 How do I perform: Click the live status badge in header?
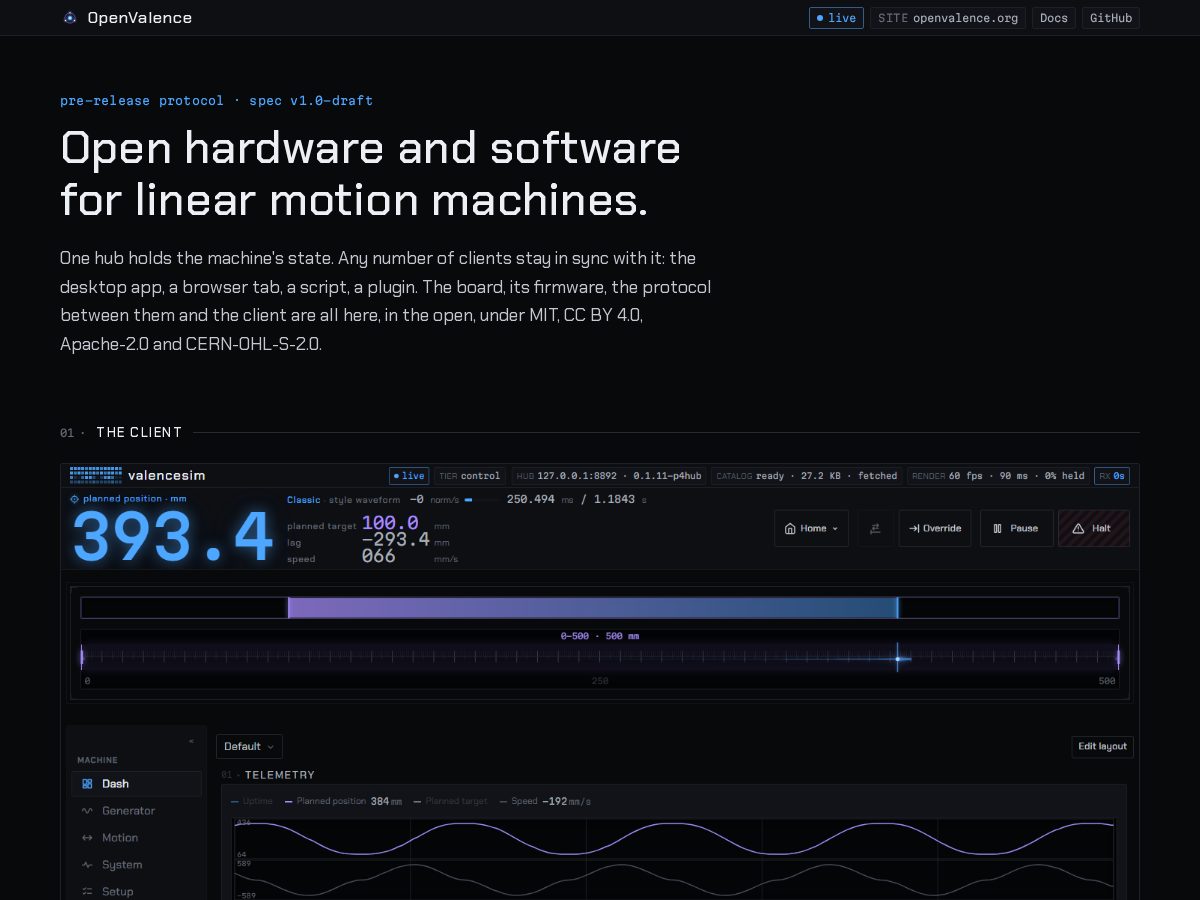836,18
